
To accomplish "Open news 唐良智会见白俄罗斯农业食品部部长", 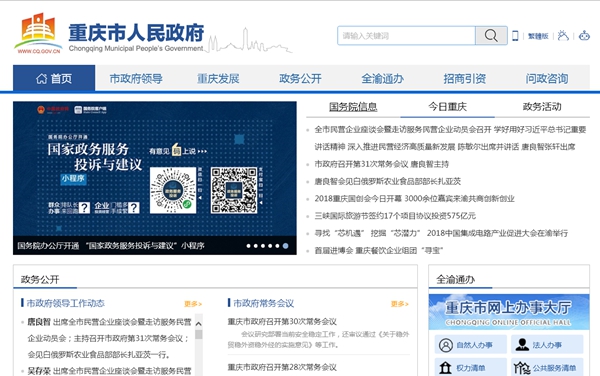I will [388, 181].
